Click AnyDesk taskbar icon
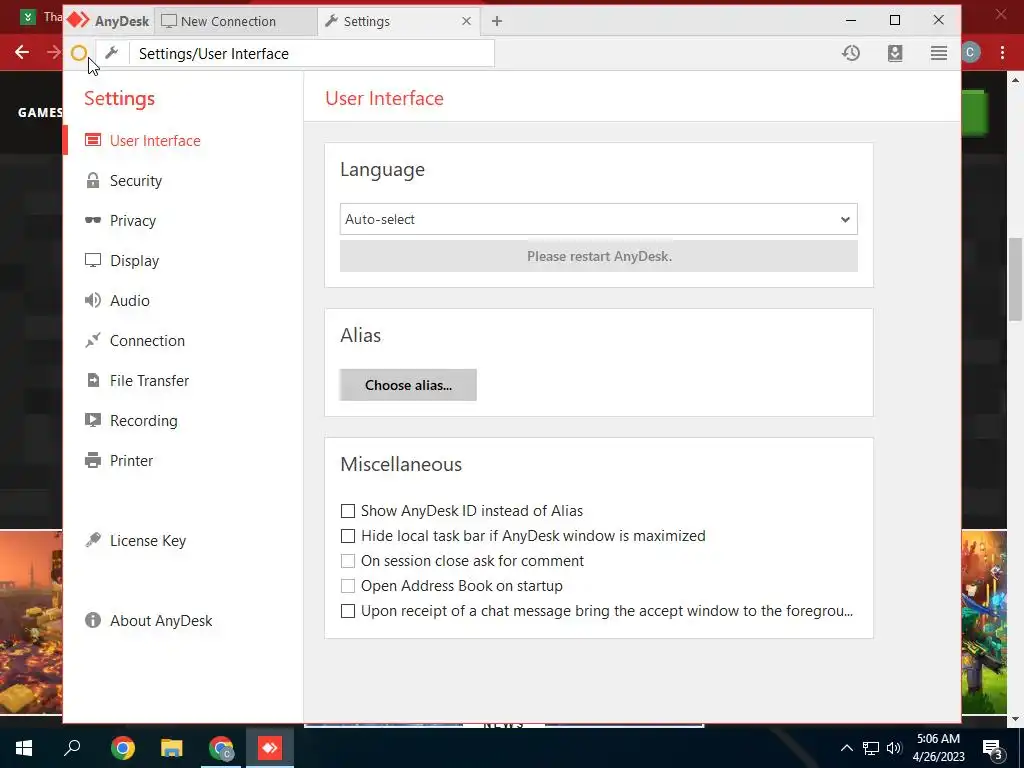 (x=270, y=748)
